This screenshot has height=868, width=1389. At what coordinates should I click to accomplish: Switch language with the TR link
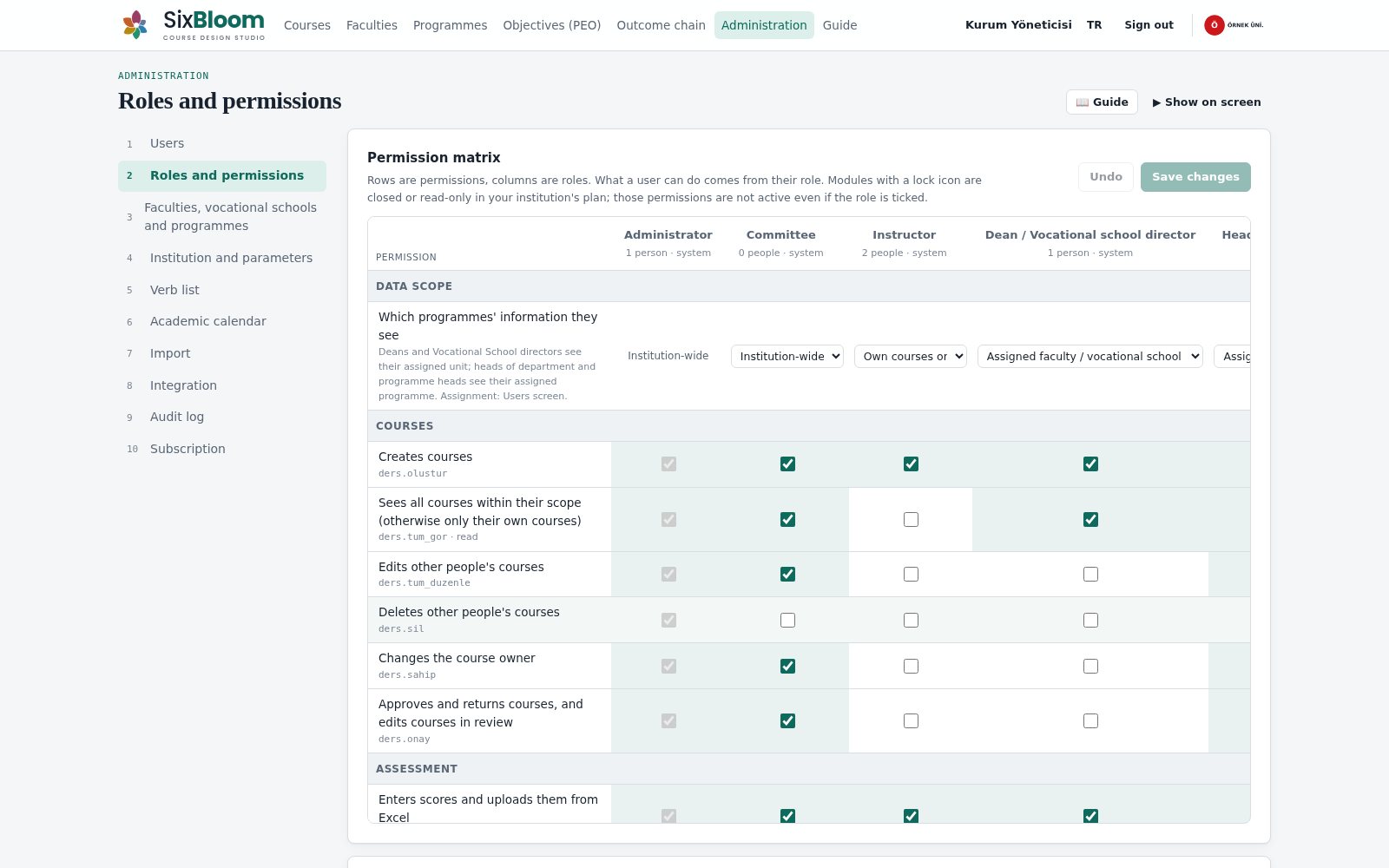[x=1094, y=25]
